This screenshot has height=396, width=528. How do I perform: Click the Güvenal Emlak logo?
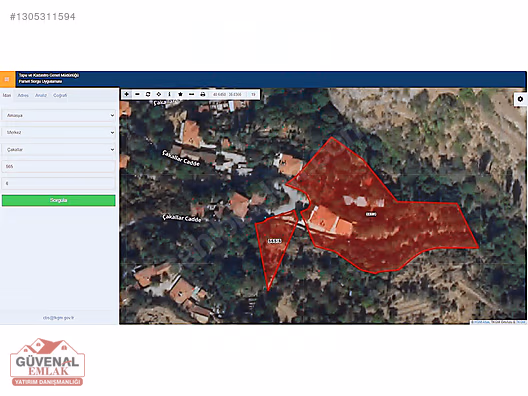click(x=47, y=362)
